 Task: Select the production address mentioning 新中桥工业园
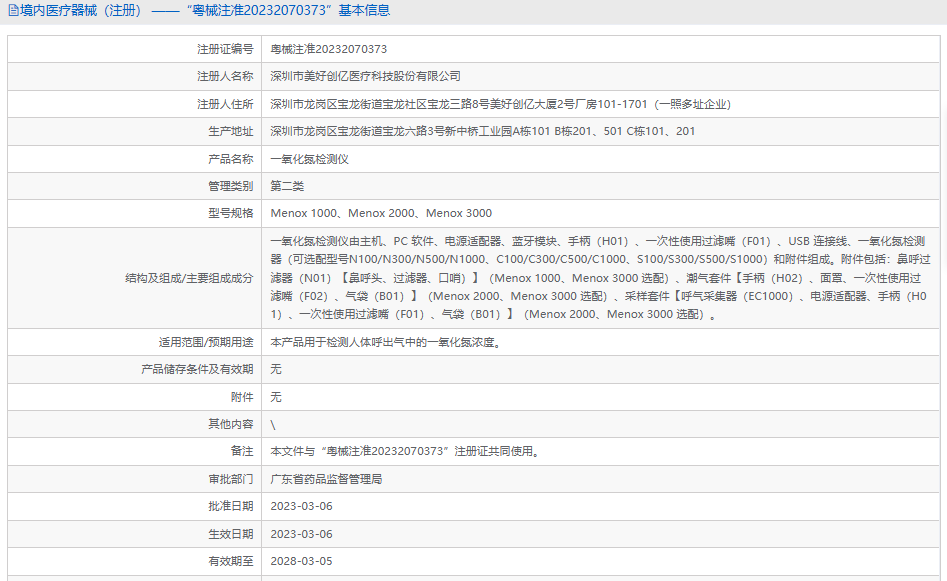[x=483, y=132]
